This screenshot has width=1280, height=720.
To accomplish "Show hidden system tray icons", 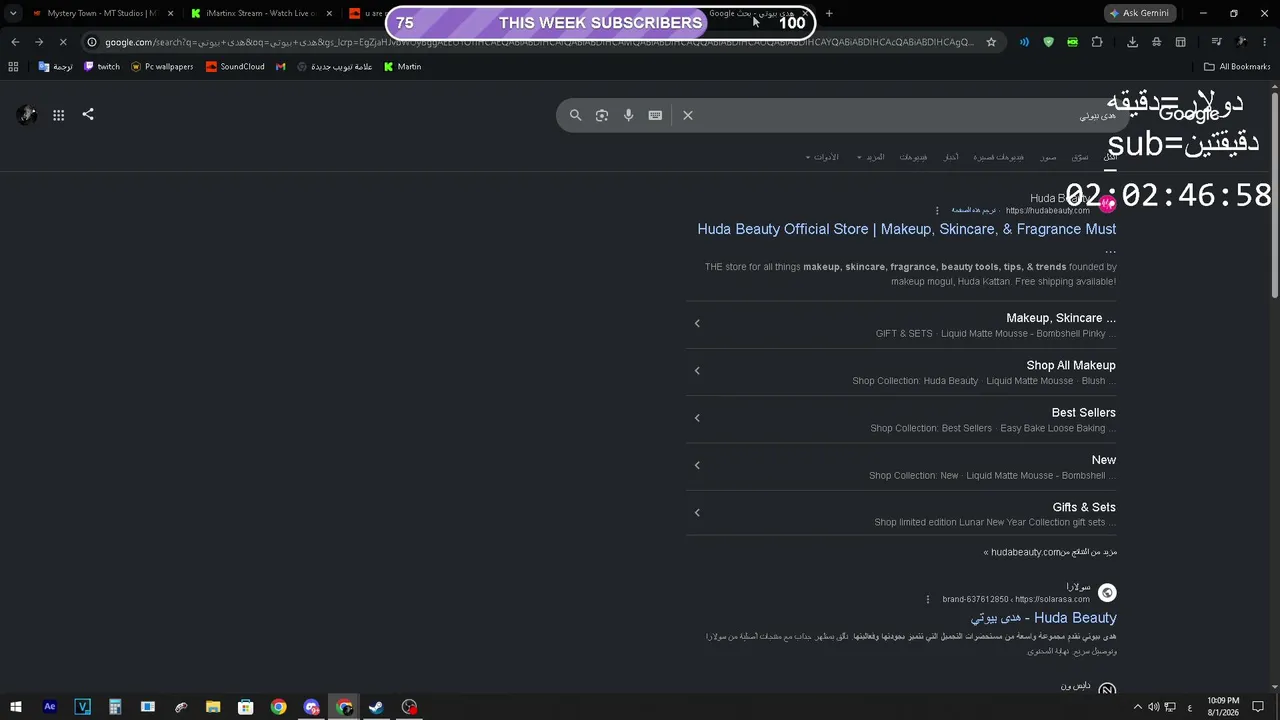I will (x=1137, y=707).
